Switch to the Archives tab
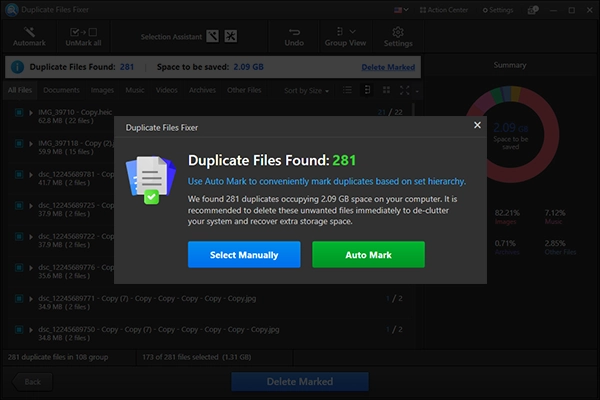Screen dimensions: 600x400 (x=202, y=90)
